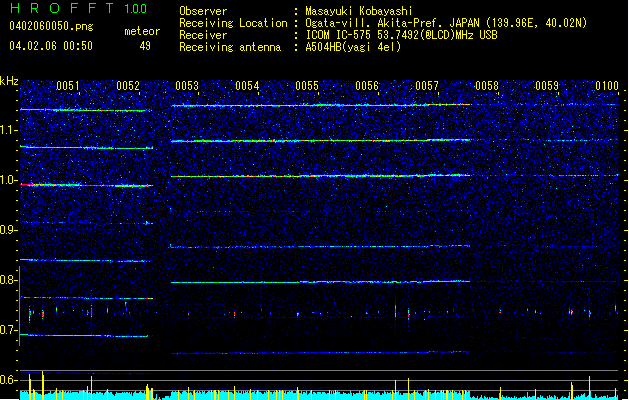Click the 0058 time marker
Image resolution: width=629 pixels, height=400 pixels.
(x=487, y=86)
